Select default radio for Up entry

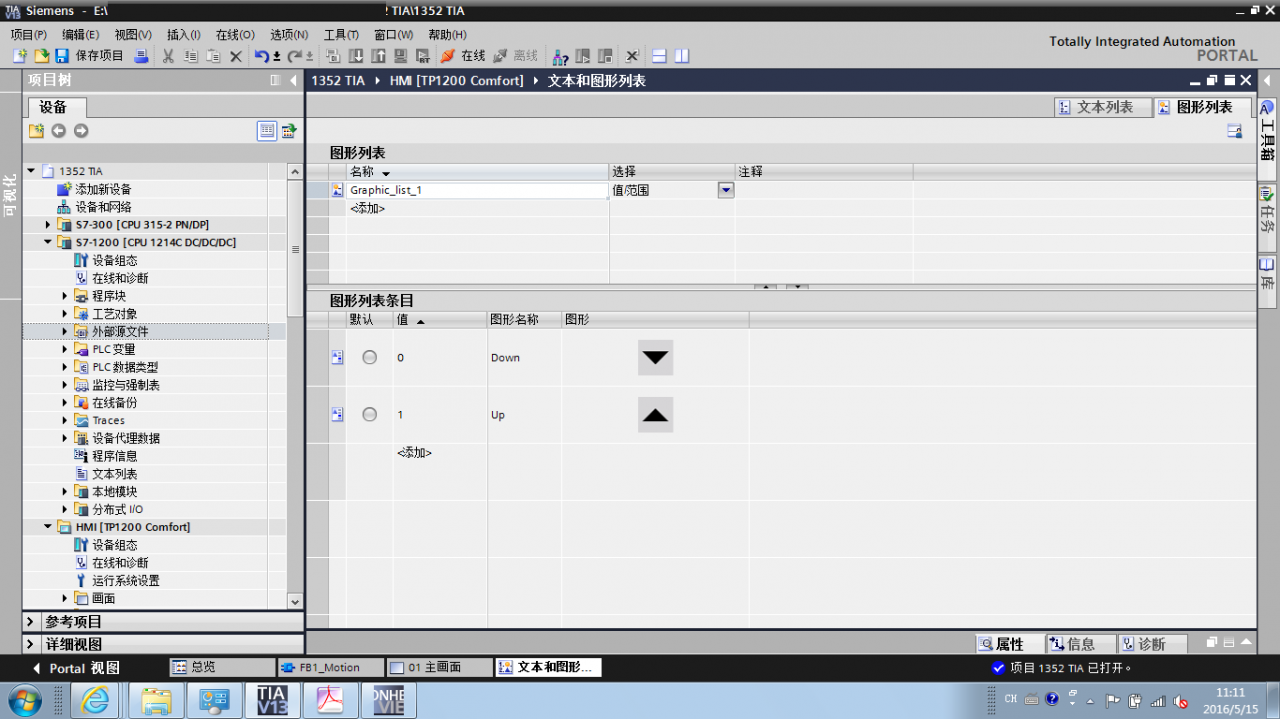point(370,414)
